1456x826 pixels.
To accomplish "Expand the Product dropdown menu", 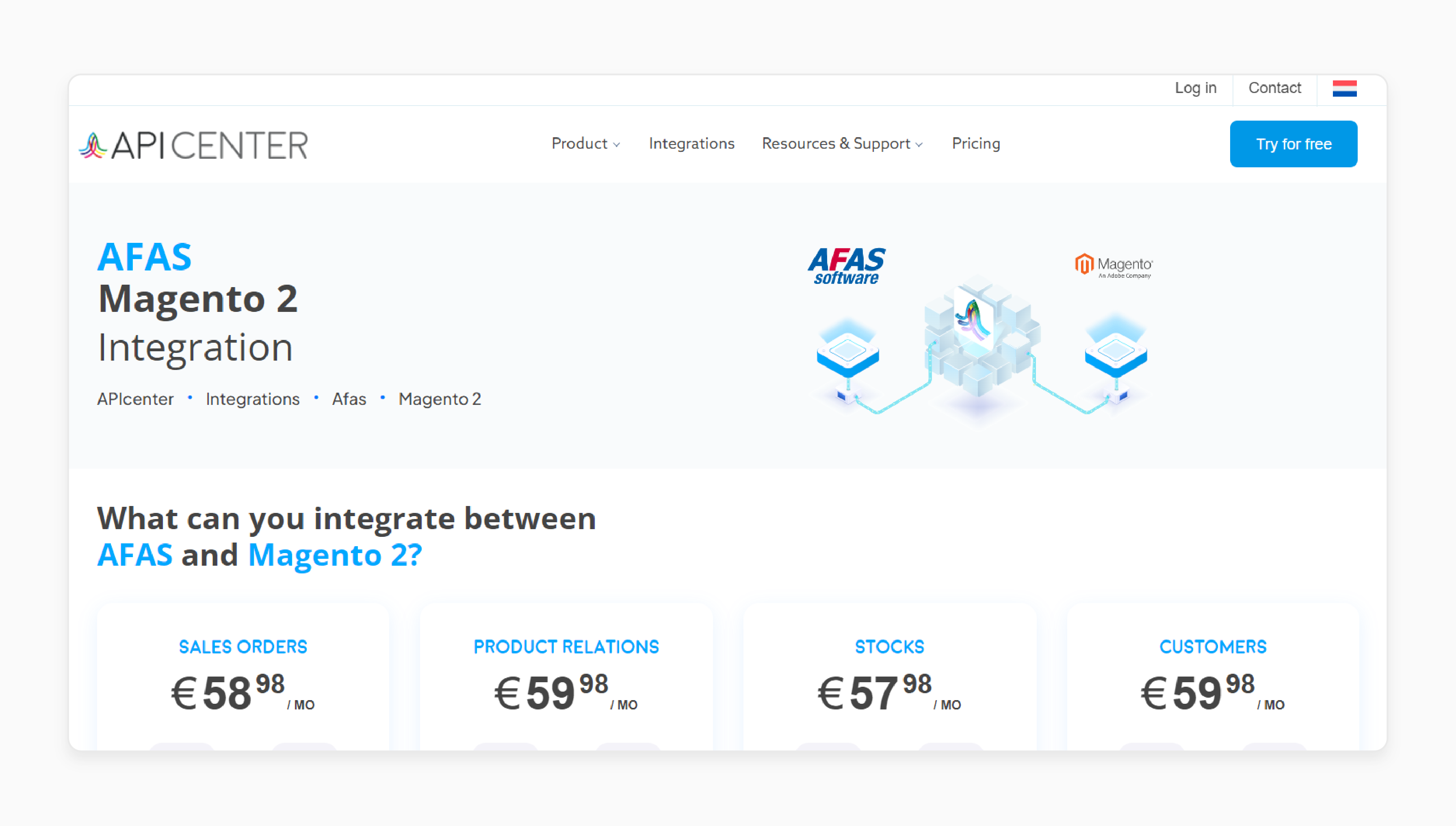I will coord(584,143).
